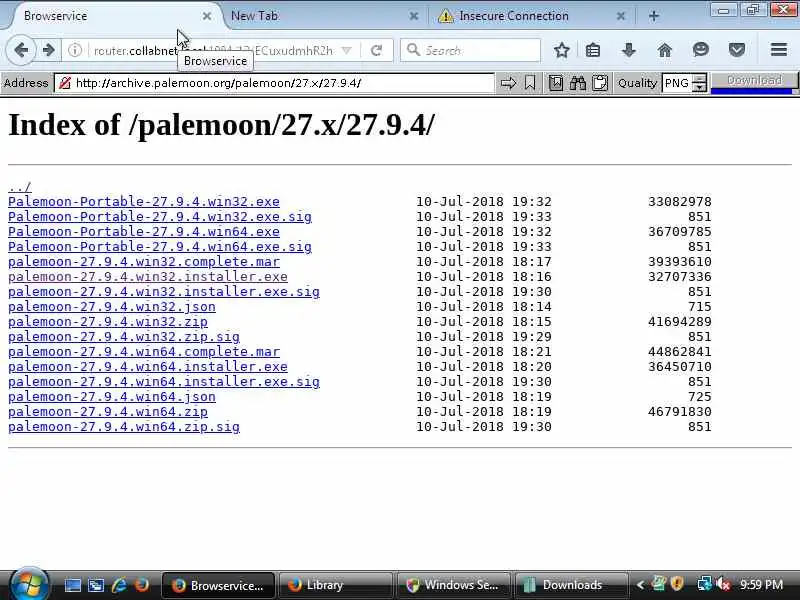Go back with the browser back arrow
Image resolution: width=800 pixels, height=600 pixels.
point(21,50)
